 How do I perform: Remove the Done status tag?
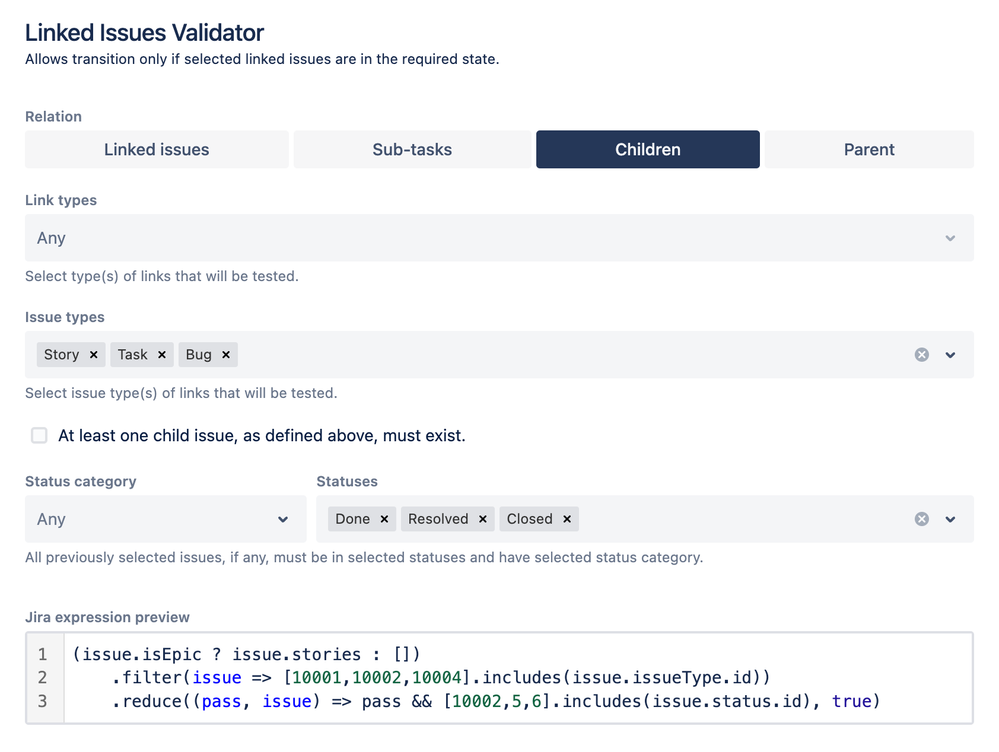coord(384,519)
